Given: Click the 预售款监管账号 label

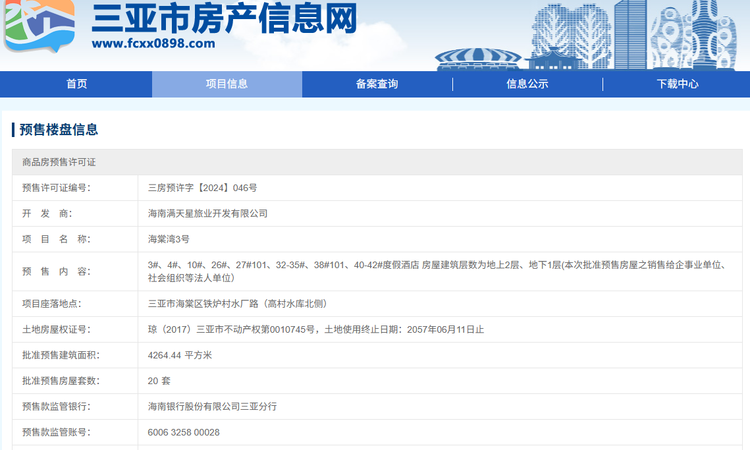Looking at the screenshot, I should tap(56, 432).
